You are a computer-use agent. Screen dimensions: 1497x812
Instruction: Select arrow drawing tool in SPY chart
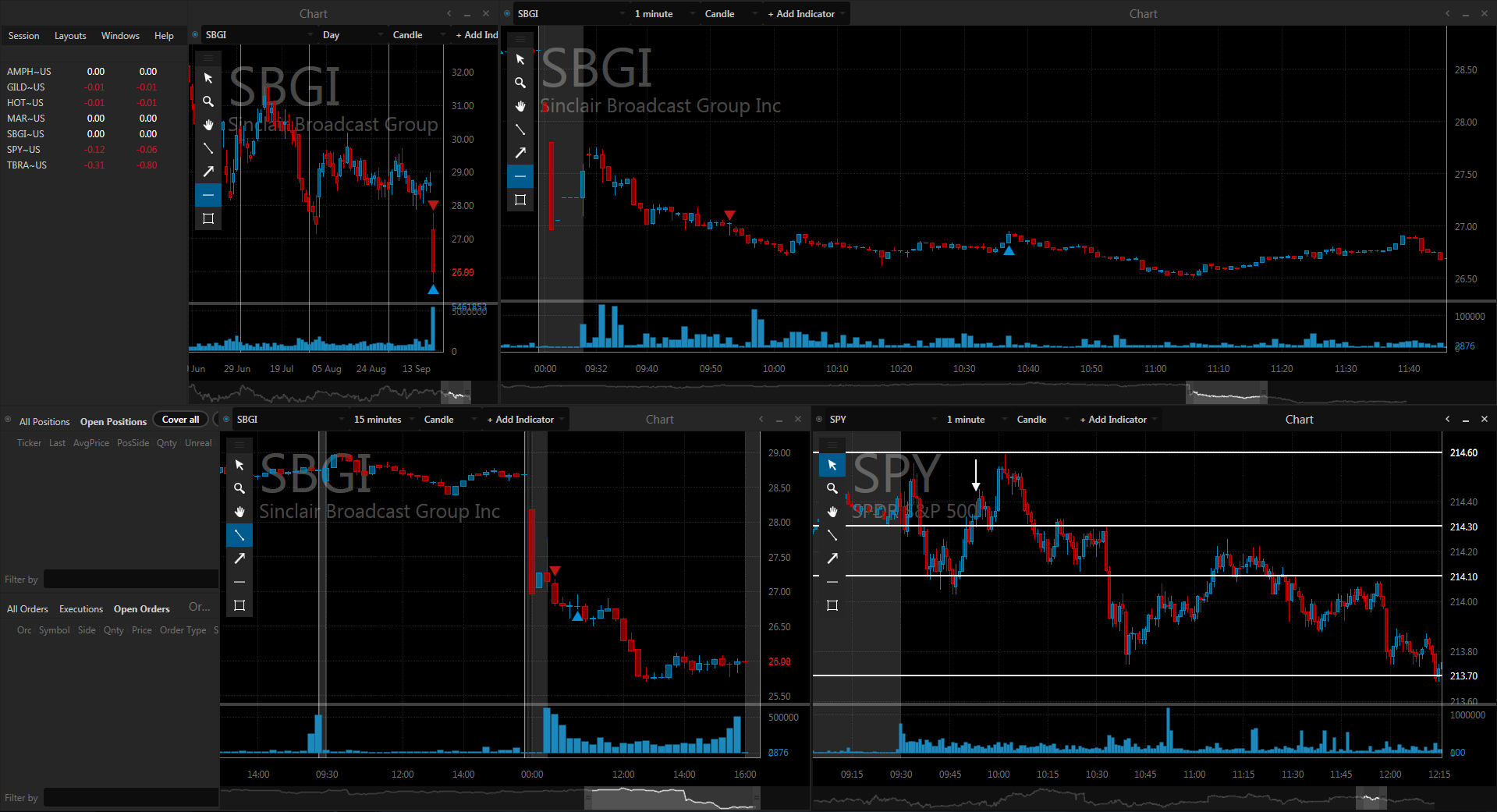pos(832,558)
